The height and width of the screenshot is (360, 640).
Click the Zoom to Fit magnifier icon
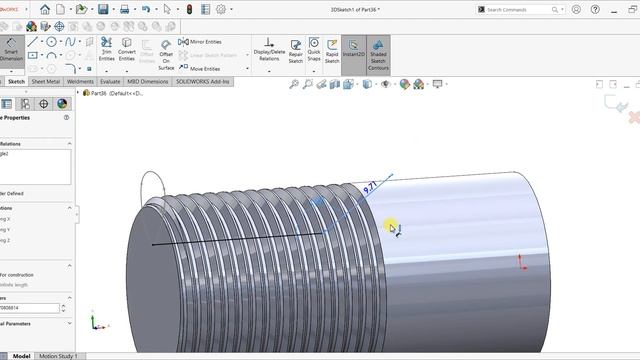(x=293, y=84)
